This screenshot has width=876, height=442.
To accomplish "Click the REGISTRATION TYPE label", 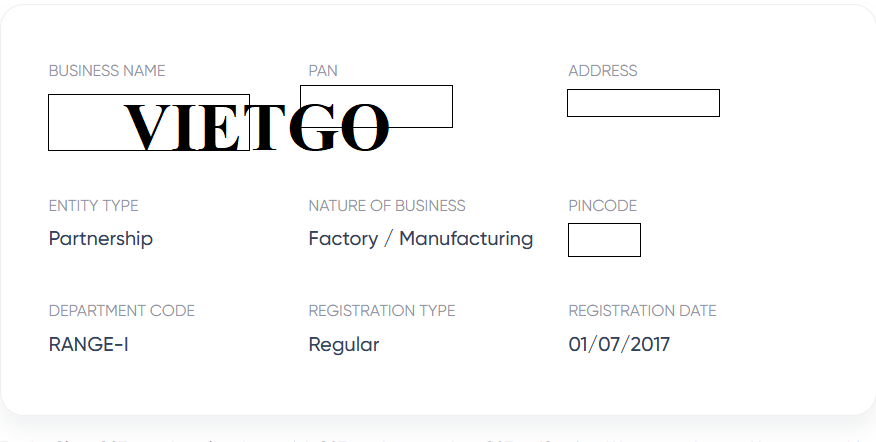I will pos(382,311).
